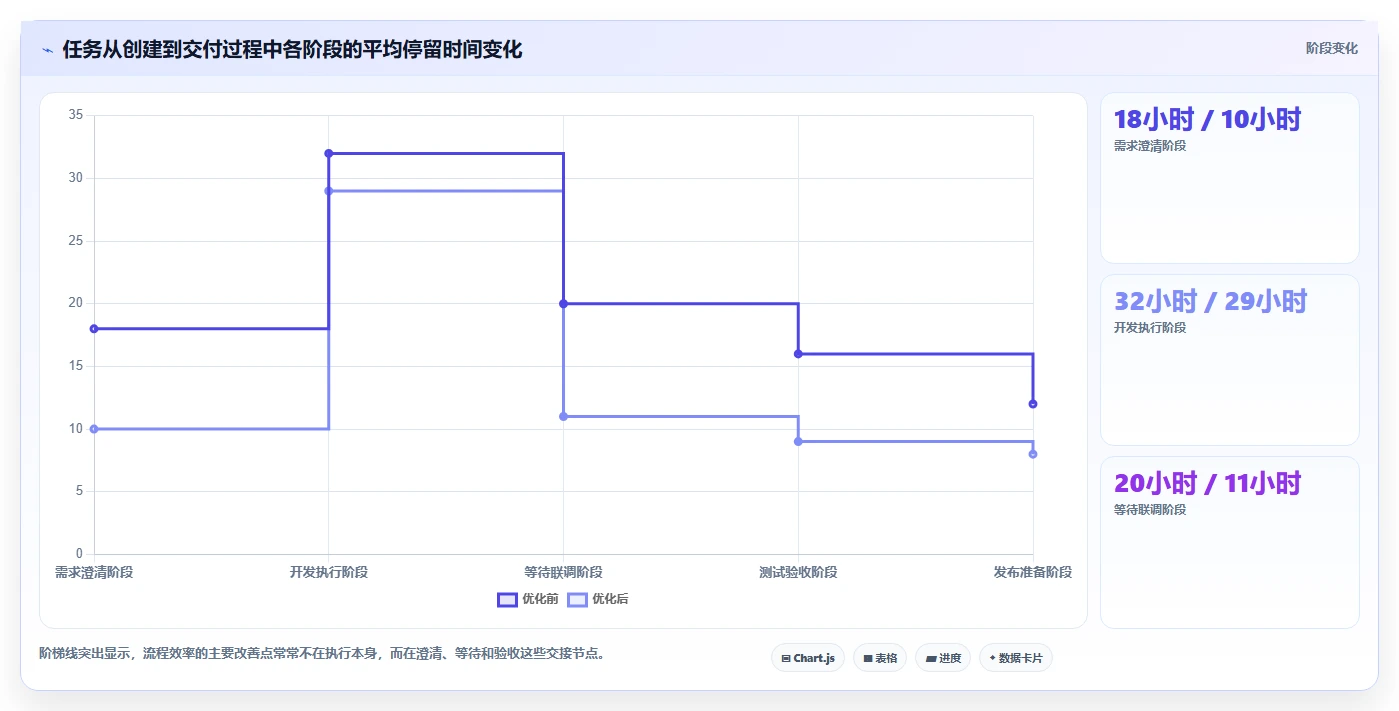This screenshot has height=711, width=1399.
Task: Click the 等待联调阶段 x-axis label
Action: click(563, 572)
